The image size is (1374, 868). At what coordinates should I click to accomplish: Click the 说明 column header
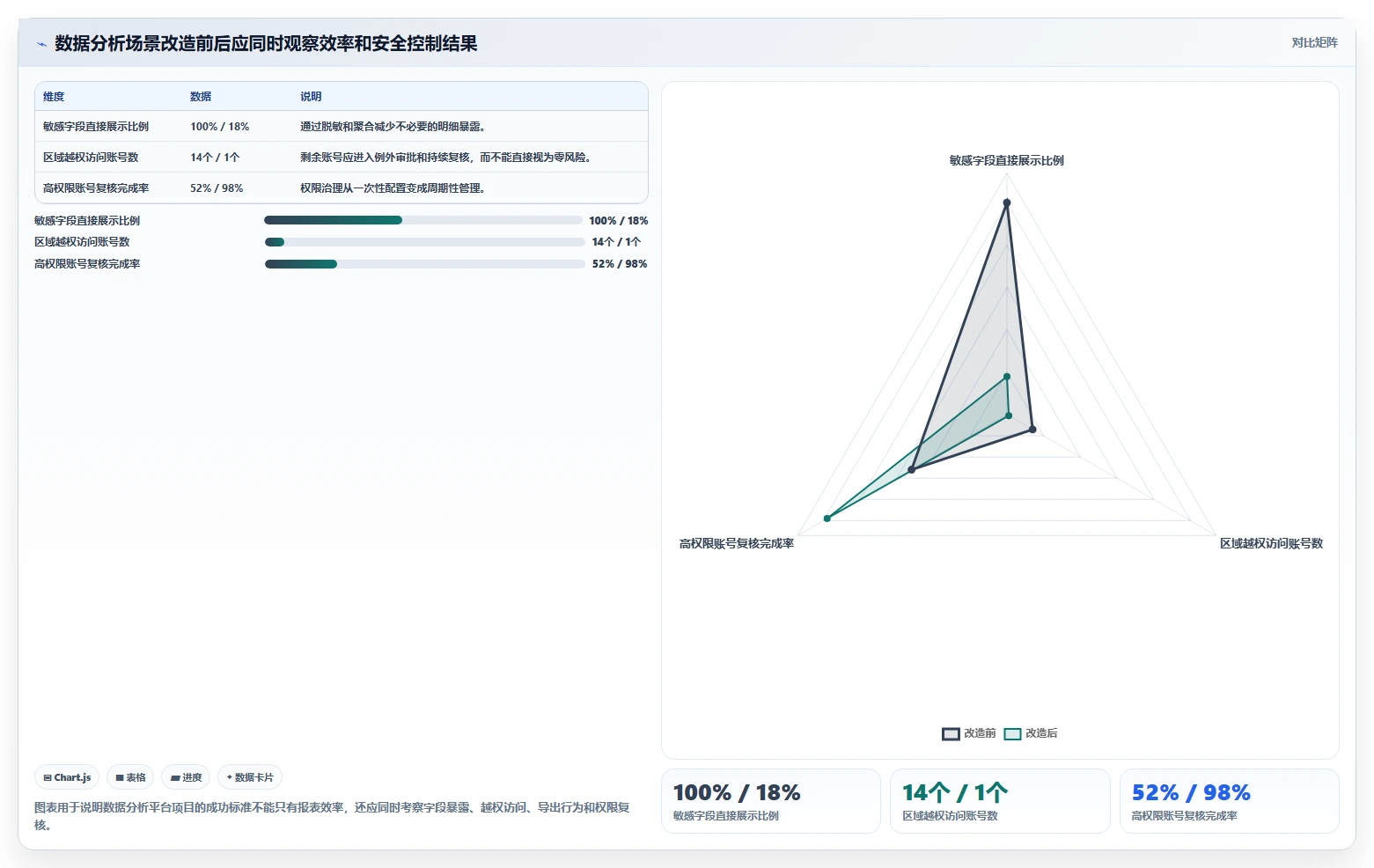click(x=311, y=97)
